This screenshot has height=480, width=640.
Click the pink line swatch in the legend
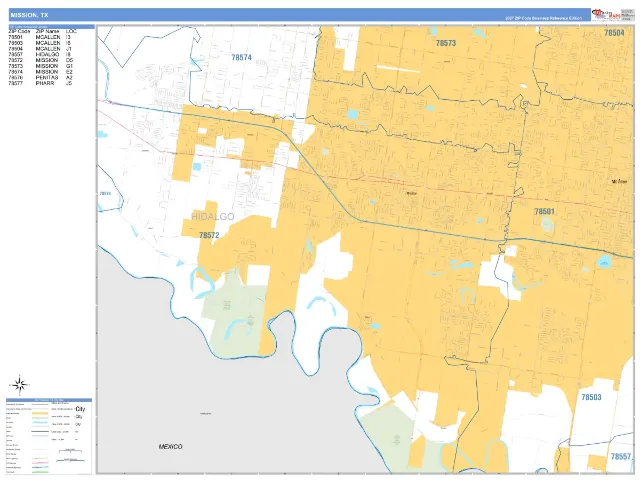pyautogui.click(x=40, y=463)
